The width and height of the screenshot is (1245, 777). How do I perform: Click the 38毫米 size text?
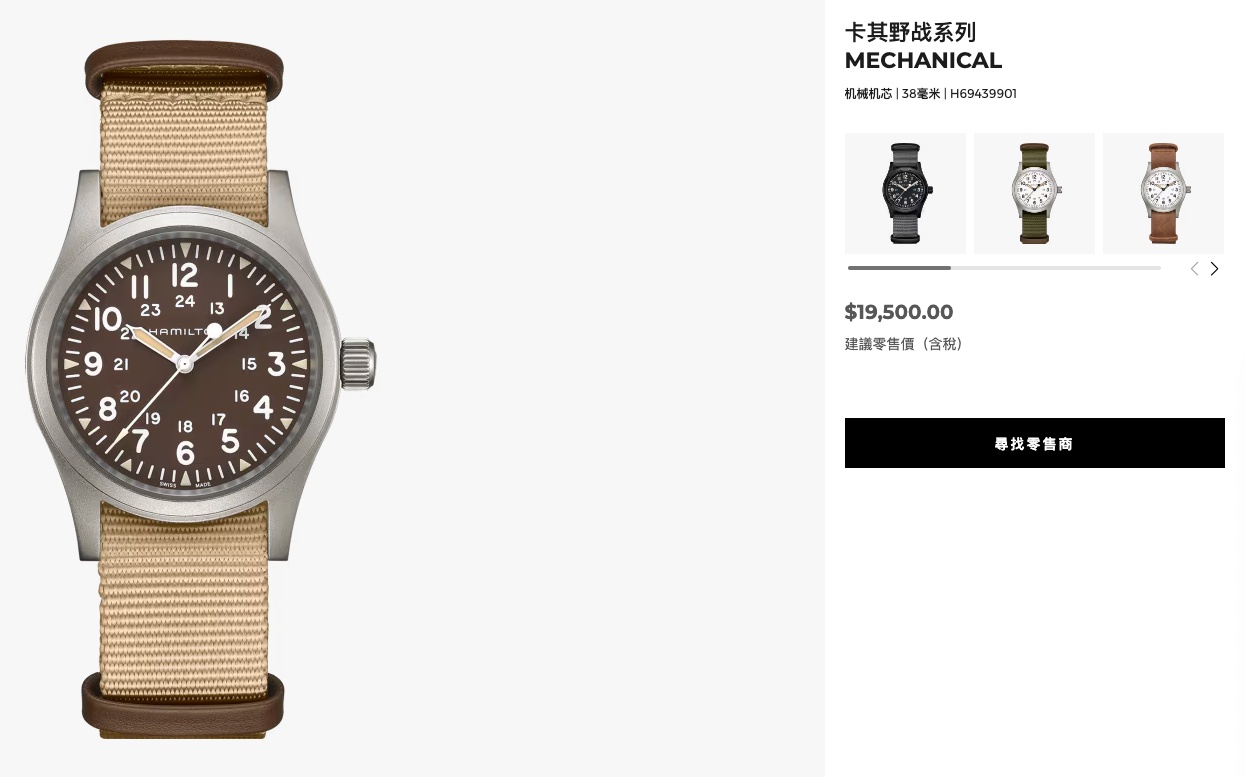(x=921, y=94)
